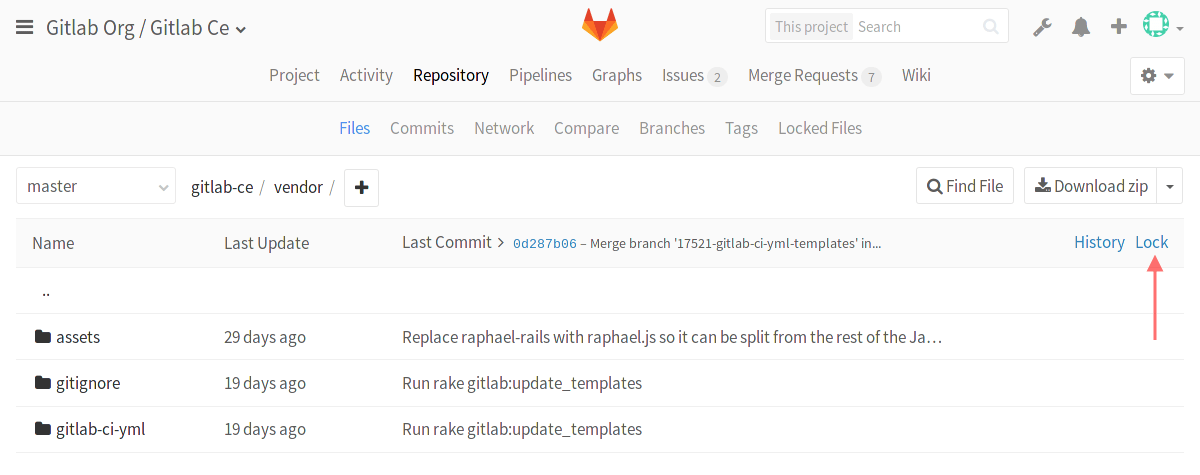Open the History link
The image size is (1200, 475).
coord(1099,242)
